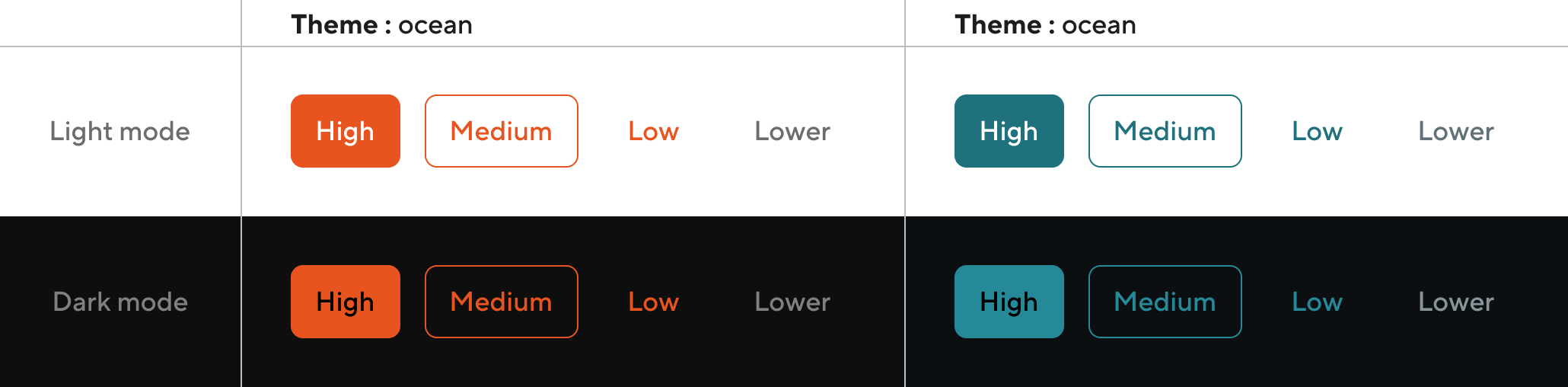Click the orange filled High button in dark mode

pos(345,302)
